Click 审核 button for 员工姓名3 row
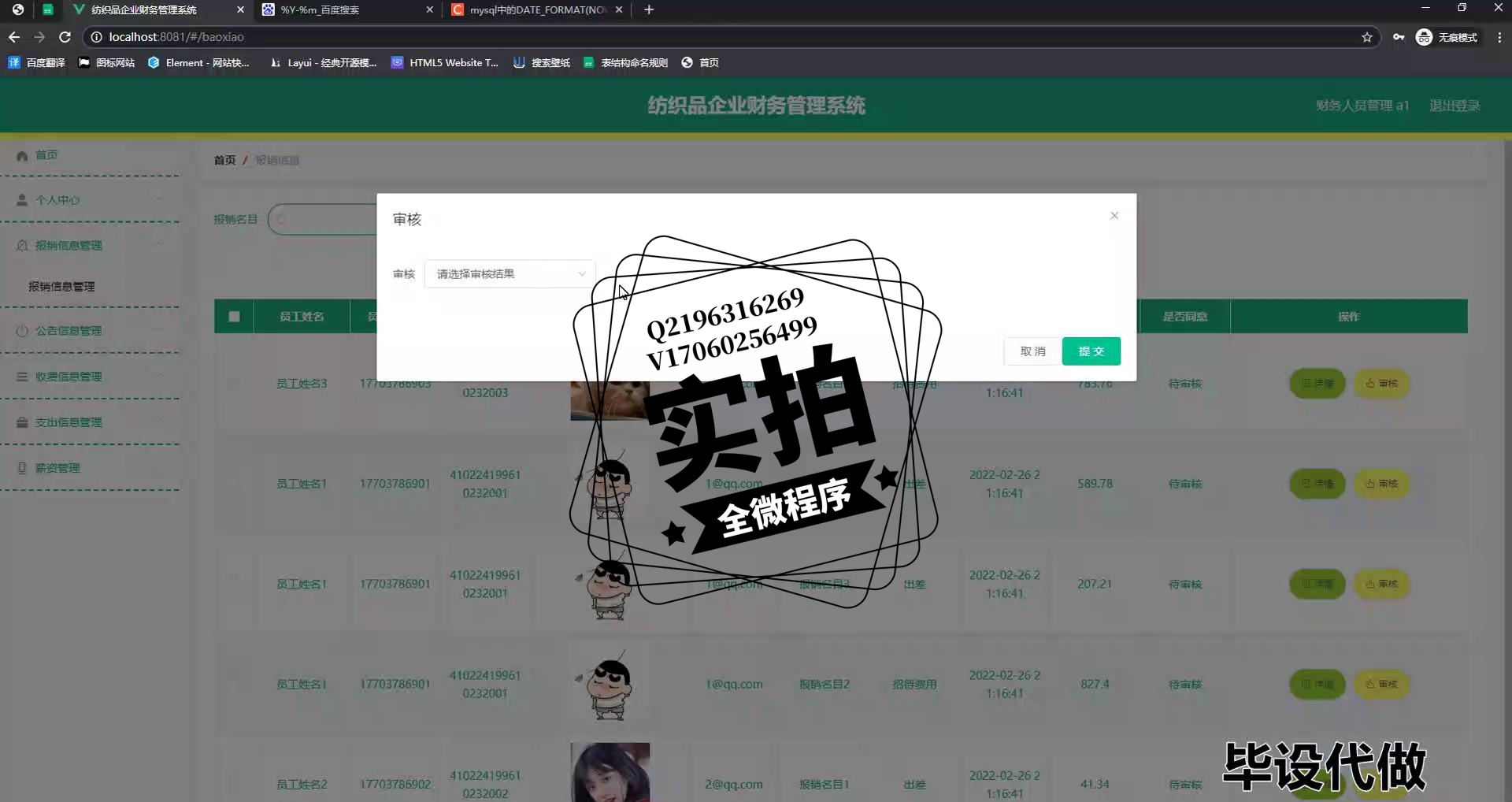 [1381, 384]
